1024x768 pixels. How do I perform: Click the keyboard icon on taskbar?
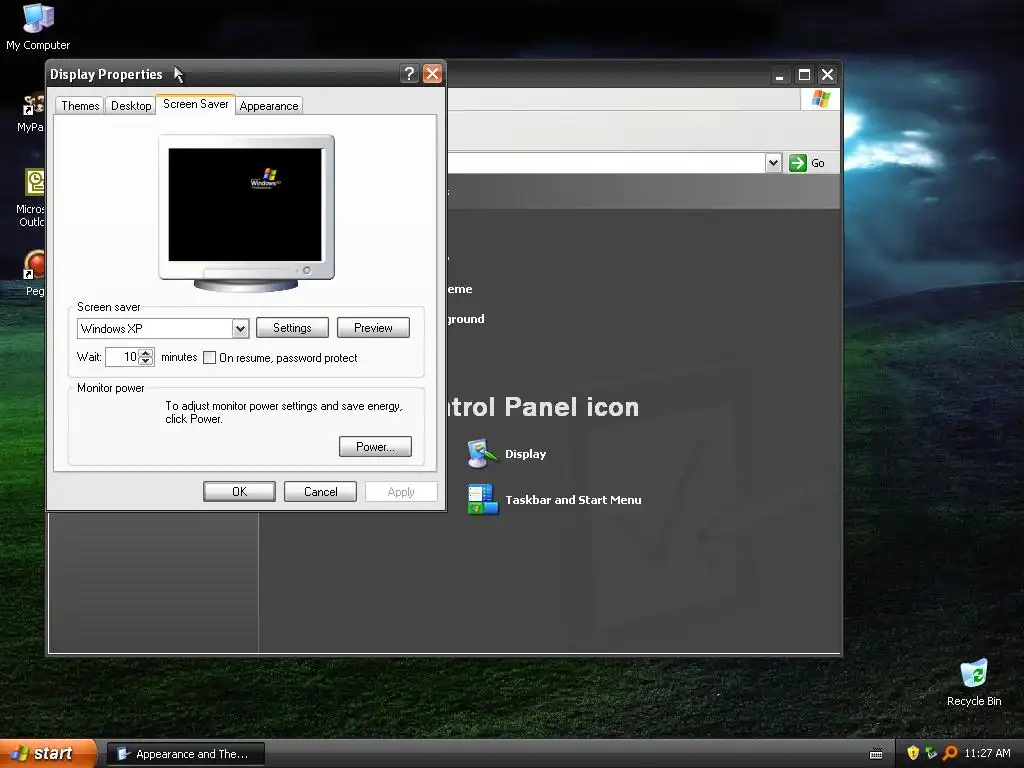tap(876, 754)
